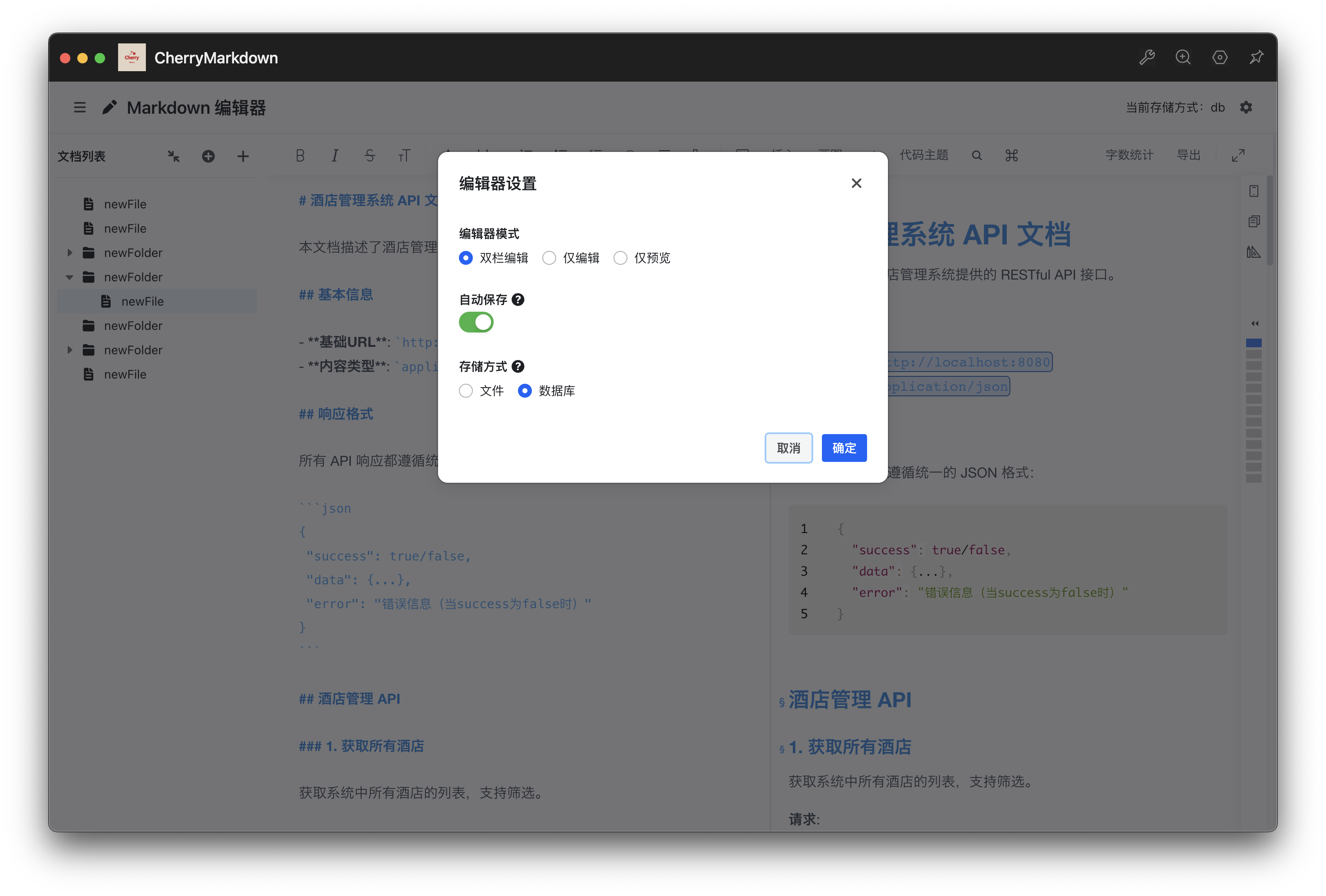
Task: Select the highlighted newFile inside expanded folder
Action: 157,301
